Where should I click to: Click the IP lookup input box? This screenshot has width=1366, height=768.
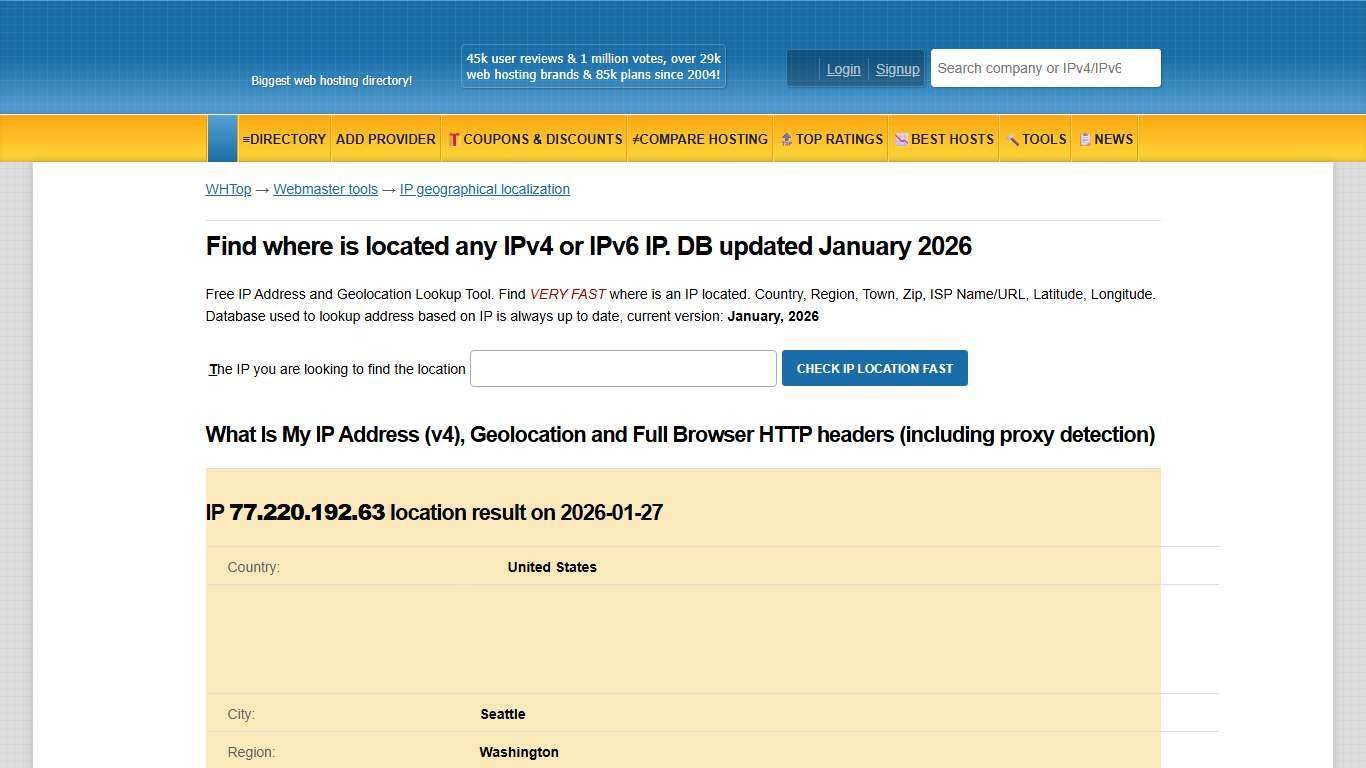pyautogui.click(x=622, y=368)
